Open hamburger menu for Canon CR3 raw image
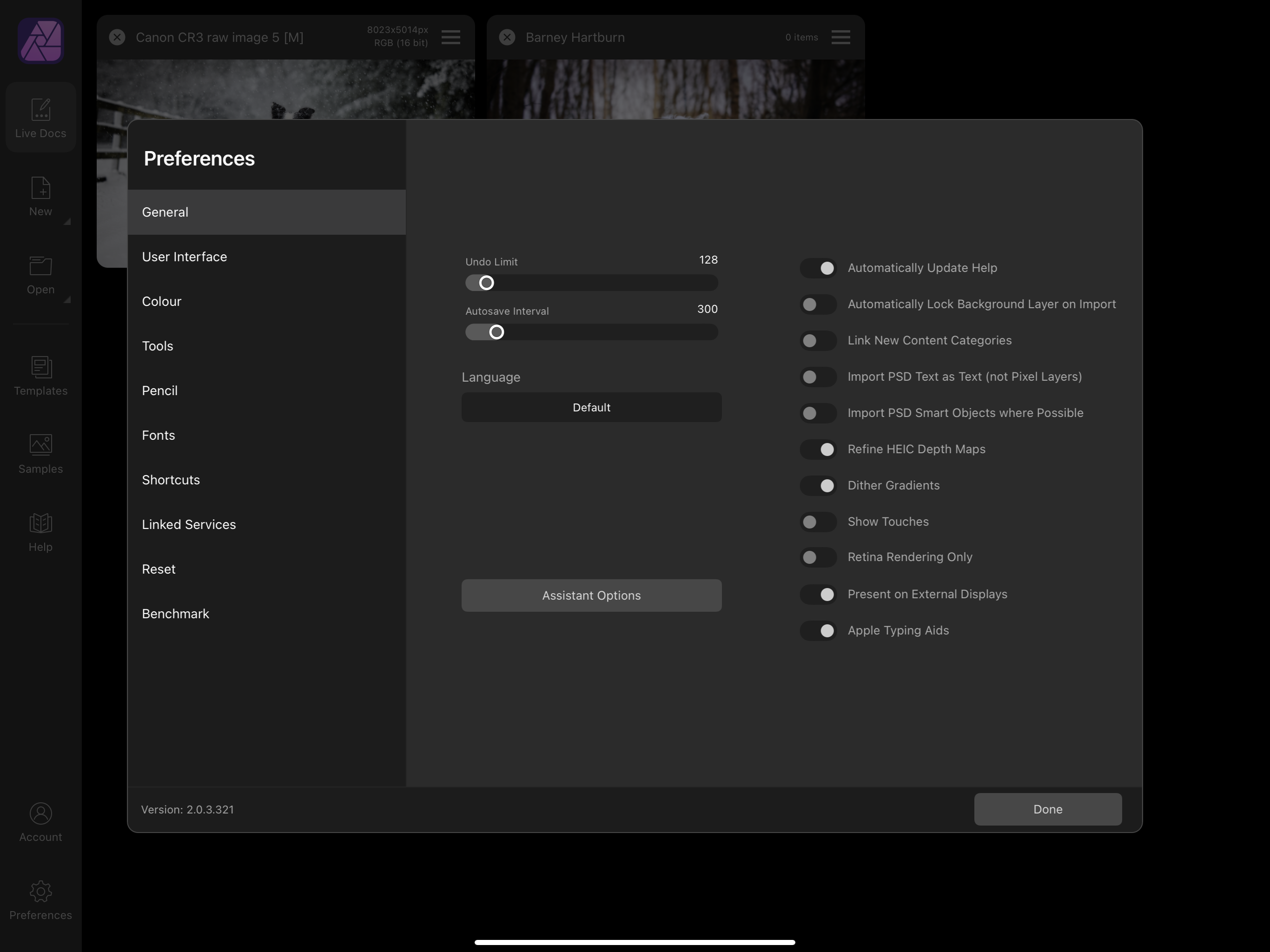Viewport: 1270px width, 952px height. (x=451, y=37)
